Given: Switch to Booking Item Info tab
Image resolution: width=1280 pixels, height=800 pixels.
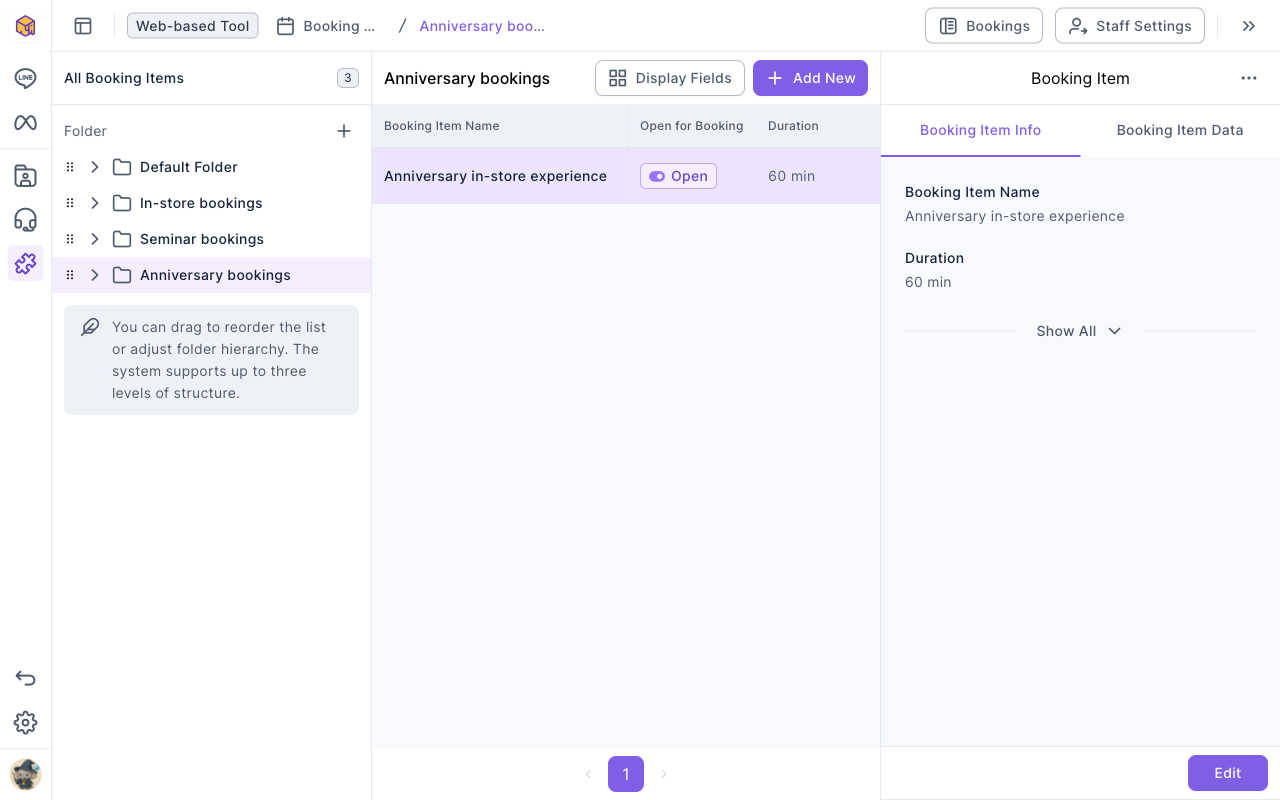Looking at the screenshot, I should point(980,130).
